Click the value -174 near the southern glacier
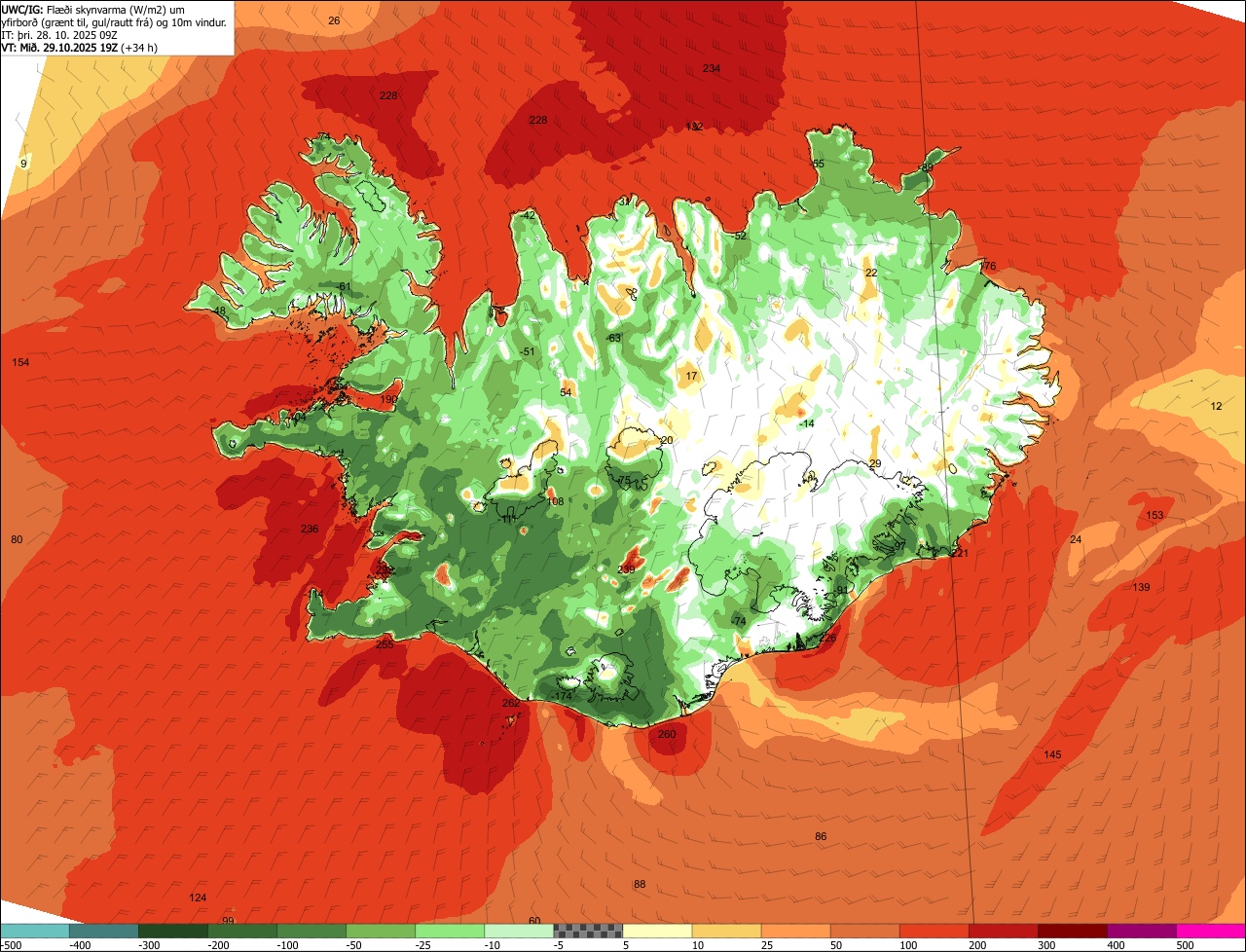The height and width of the screenshot is (952, 1246). (562, 696)
